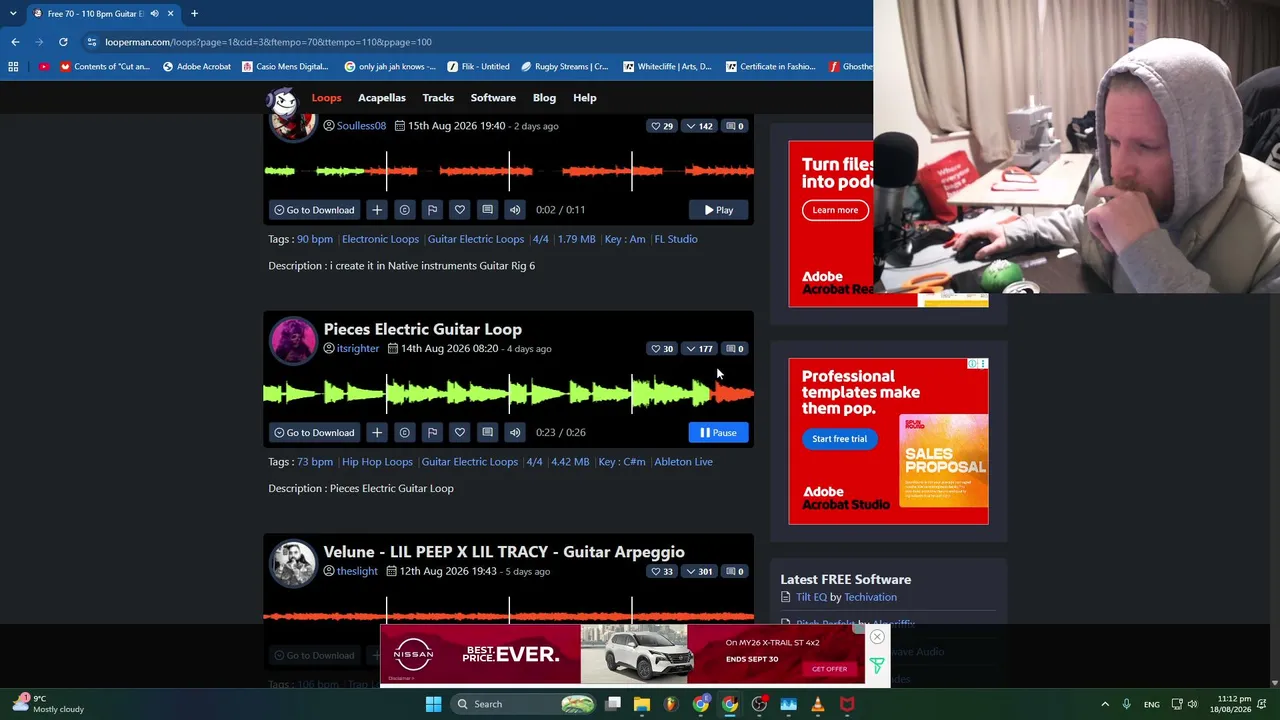Click the 33 likes heart counter
This screenshot has width=1280, height=720.
pyautogui.click(x=662, y=572)
